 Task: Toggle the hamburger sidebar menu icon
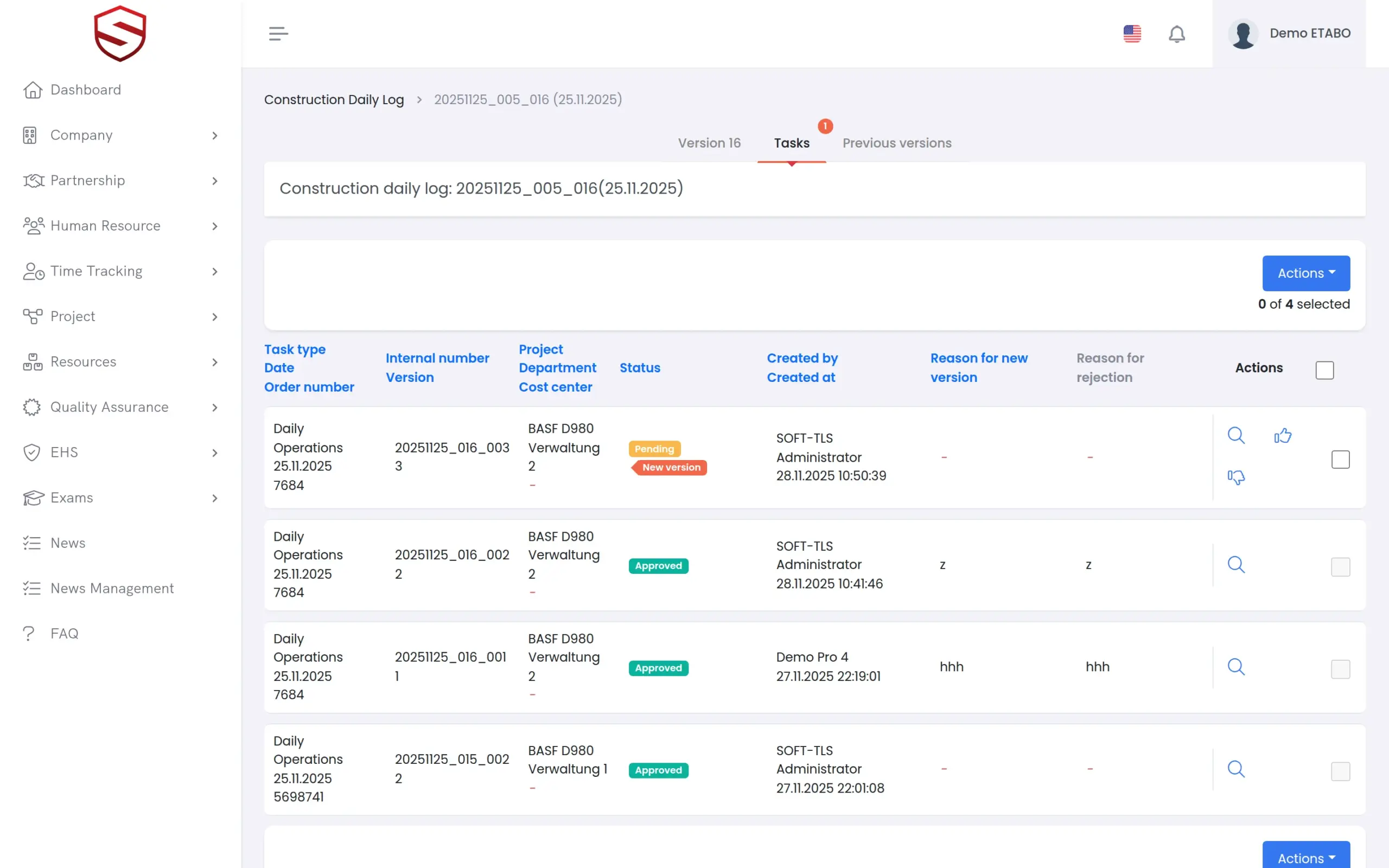click(278, 34)
